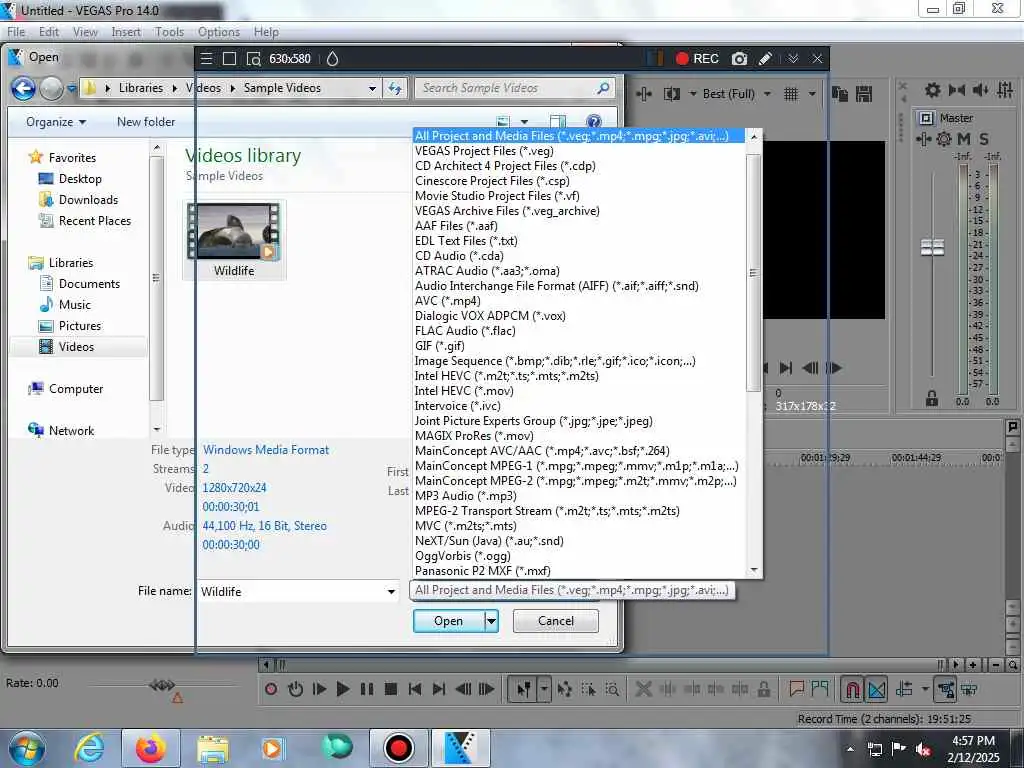Viewport: 1024px width, 768px height.
Task: Select Documents library
Action: tap(89, 283)
